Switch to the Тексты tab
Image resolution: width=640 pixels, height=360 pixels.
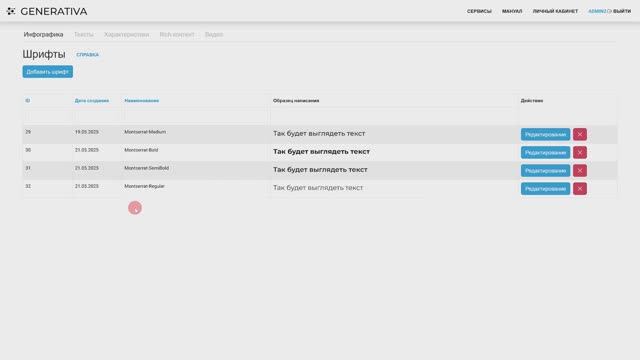pos(84,35)
